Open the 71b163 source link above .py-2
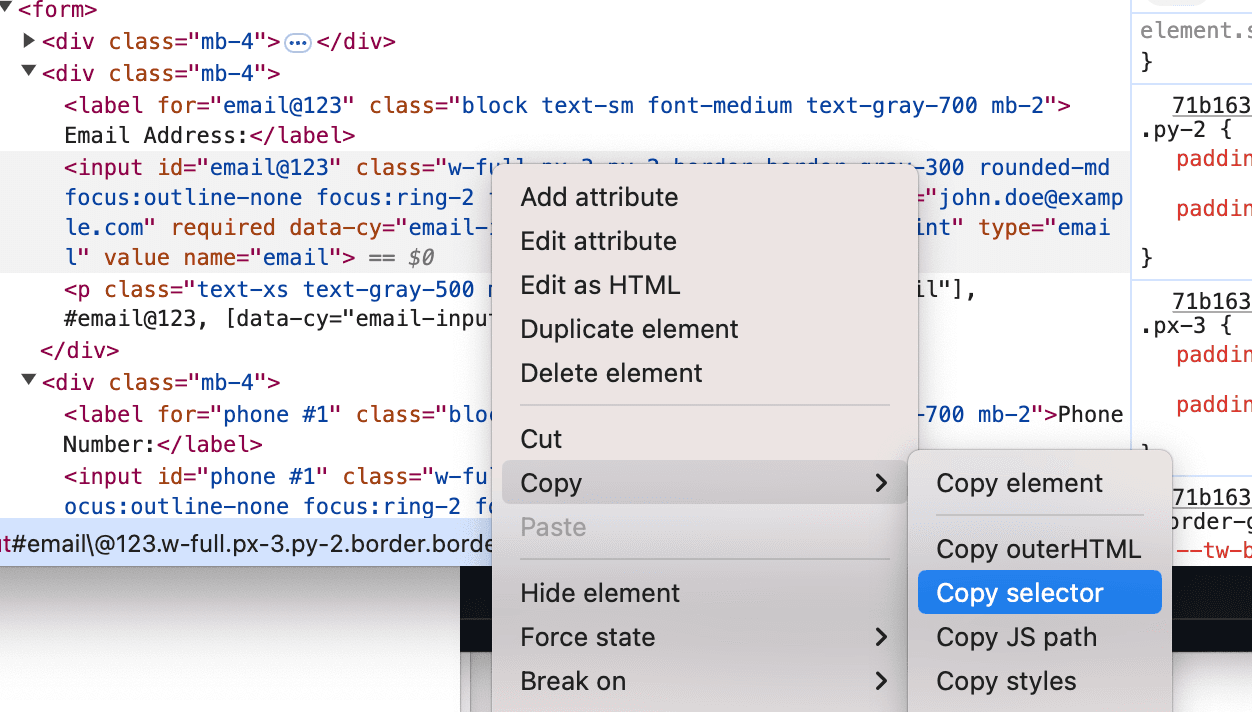 1211,105
